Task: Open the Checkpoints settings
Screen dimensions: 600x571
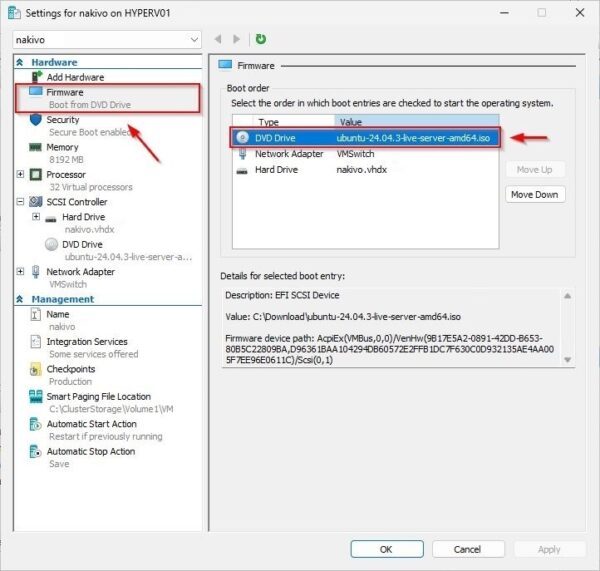Action: (x=108, y=375)
